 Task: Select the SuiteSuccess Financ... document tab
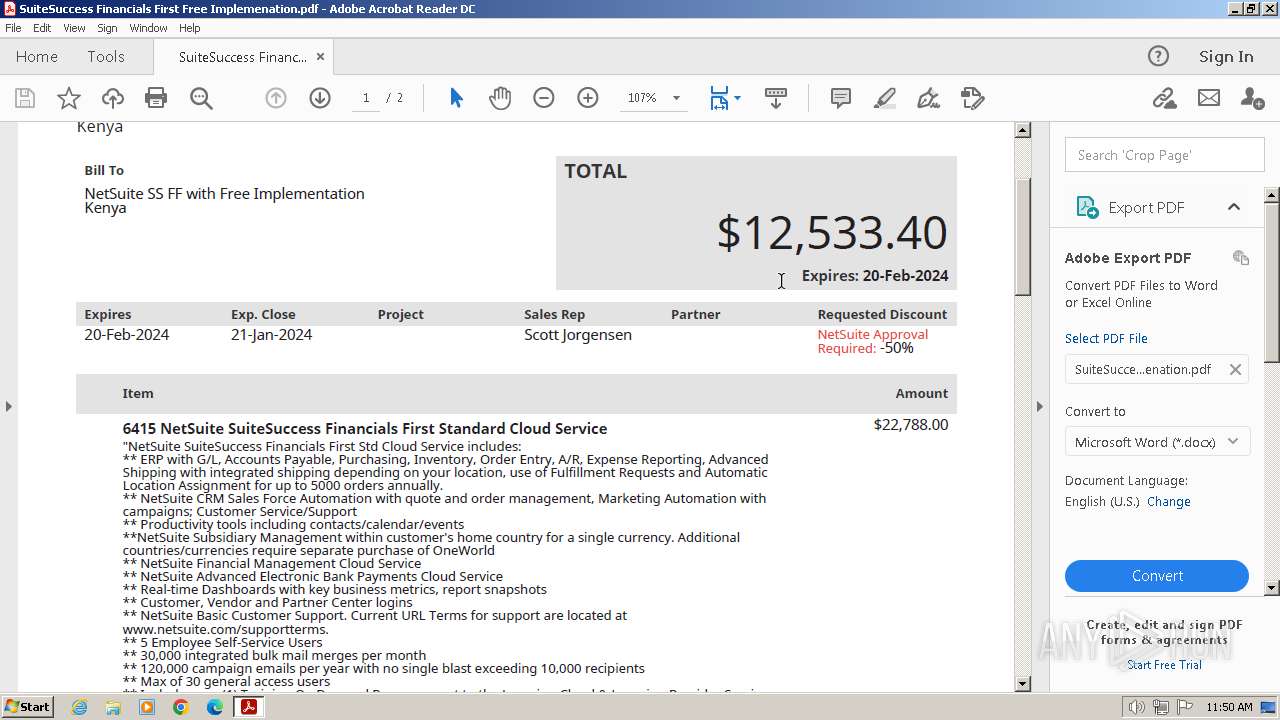point(243,57)
